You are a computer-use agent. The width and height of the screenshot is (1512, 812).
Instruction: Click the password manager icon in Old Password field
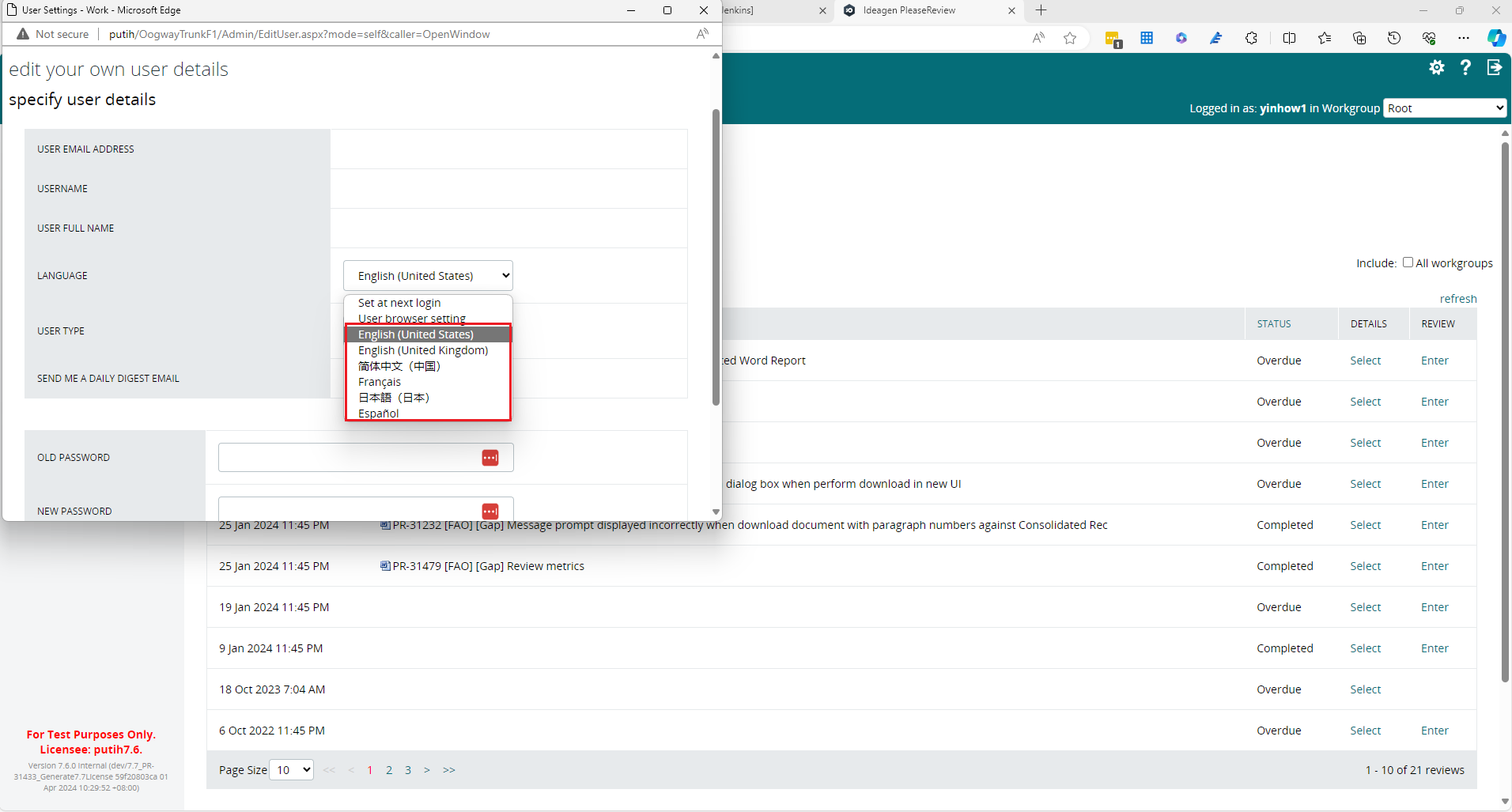click(490, 458)
